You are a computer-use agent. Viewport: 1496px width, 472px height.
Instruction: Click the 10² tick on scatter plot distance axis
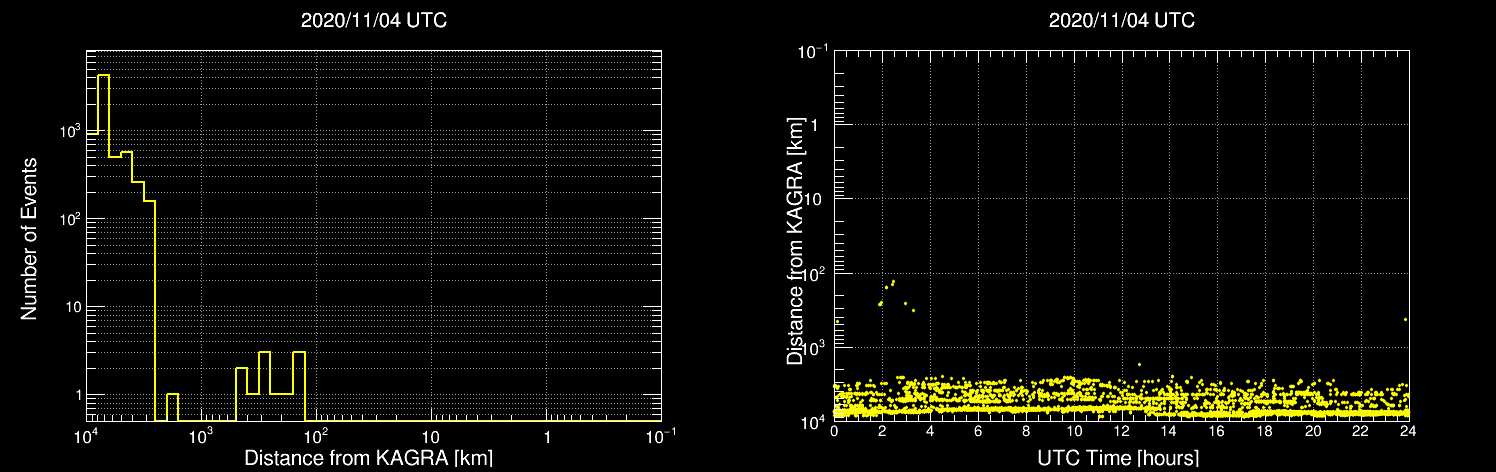(813, 273)
